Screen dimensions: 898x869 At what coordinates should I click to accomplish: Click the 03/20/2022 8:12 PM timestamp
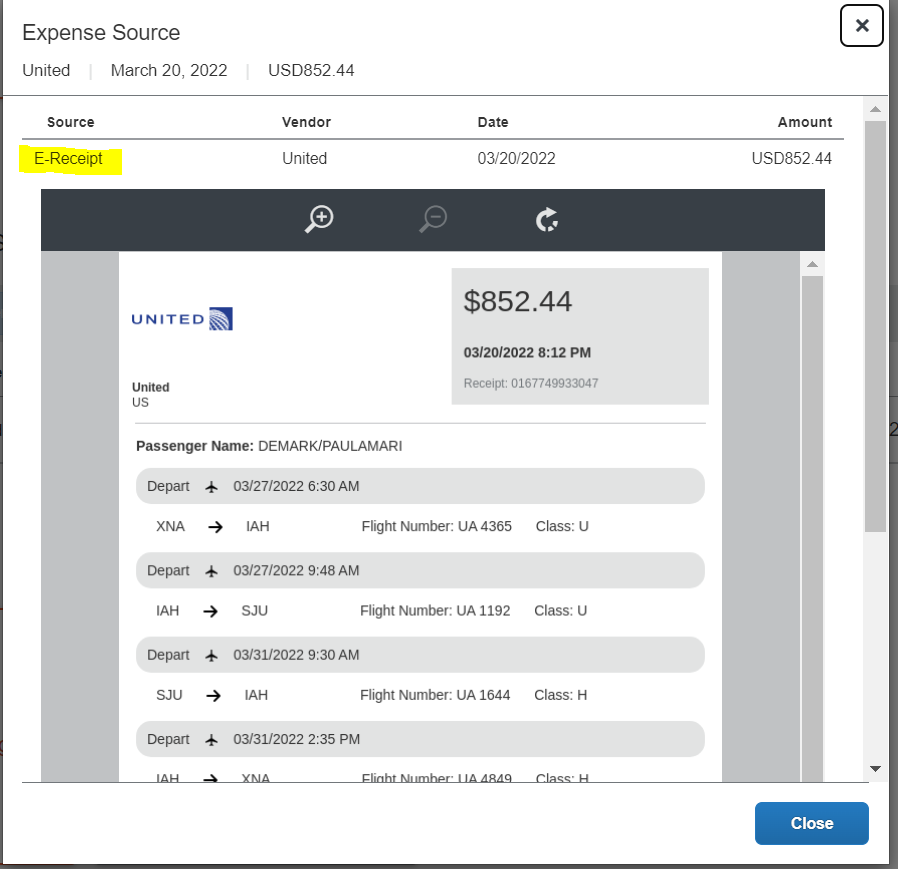click(x=527, y=352)
